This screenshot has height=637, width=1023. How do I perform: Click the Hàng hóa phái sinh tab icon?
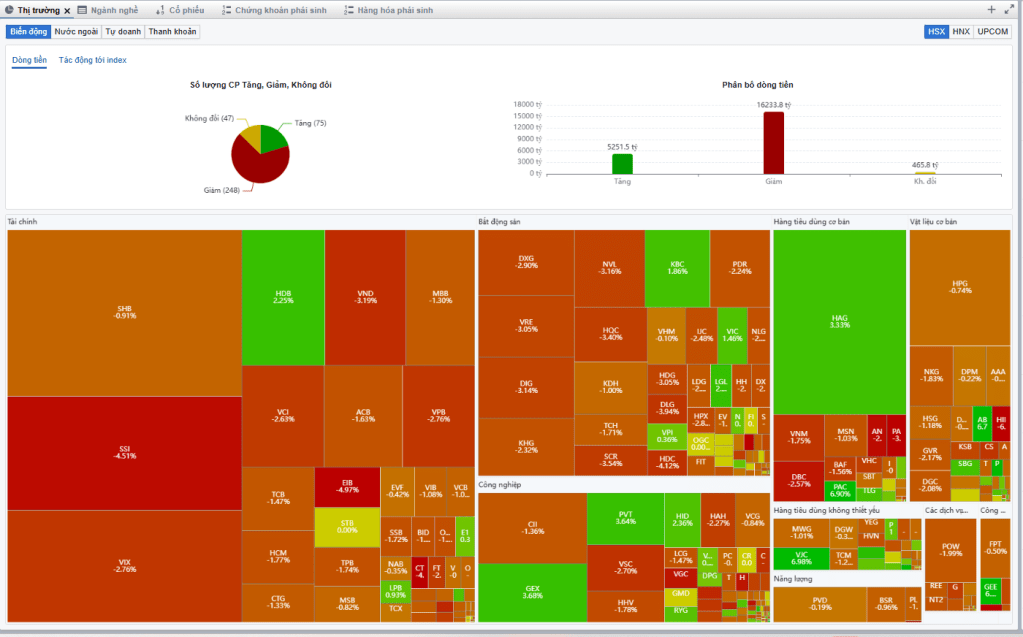click(348, 10)
